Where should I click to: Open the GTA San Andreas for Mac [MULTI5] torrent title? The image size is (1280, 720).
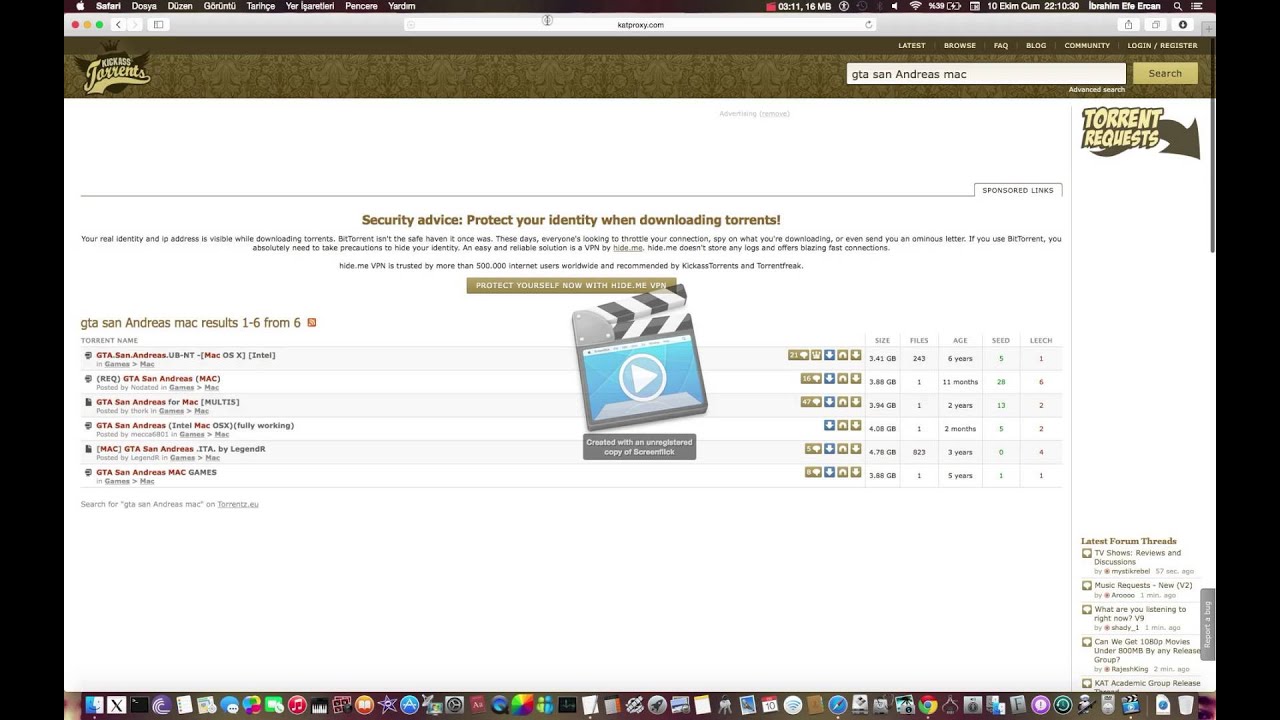[168, 402]
